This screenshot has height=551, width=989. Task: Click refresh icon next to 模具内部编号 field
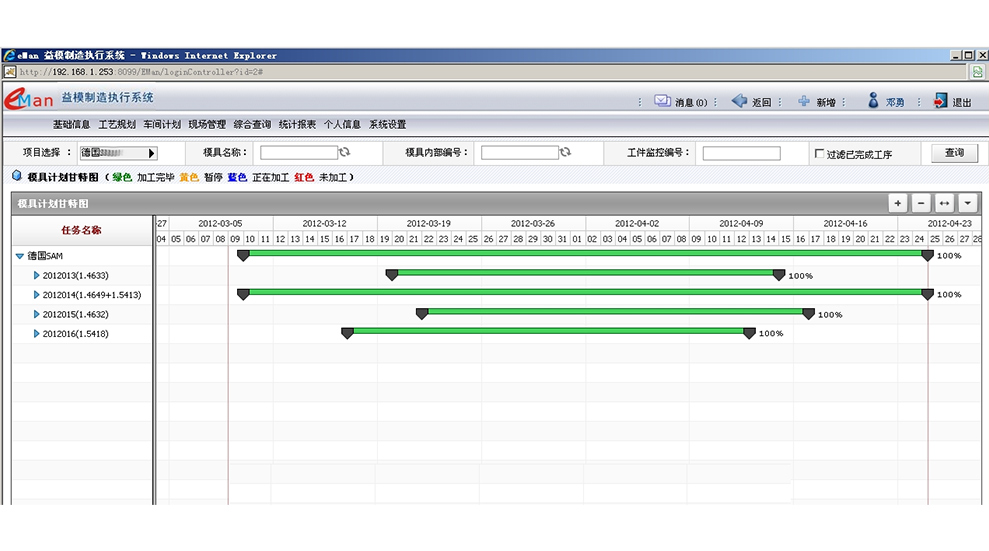[565, 152]
